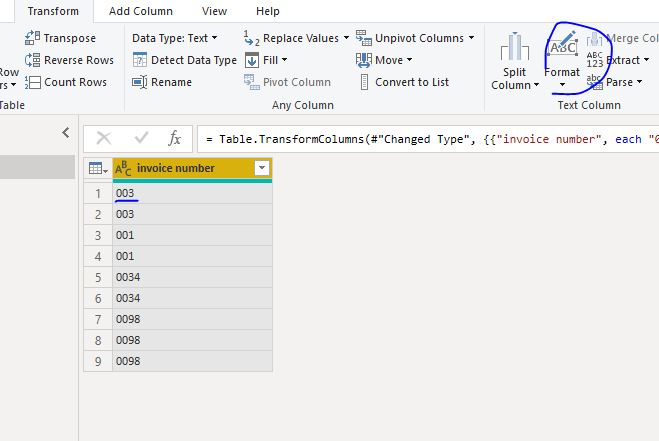This screenshot has width=659, height=441.
Task: Open invoice number column filter dropdown
Action: pyautogui.click(x=262, y=168)
